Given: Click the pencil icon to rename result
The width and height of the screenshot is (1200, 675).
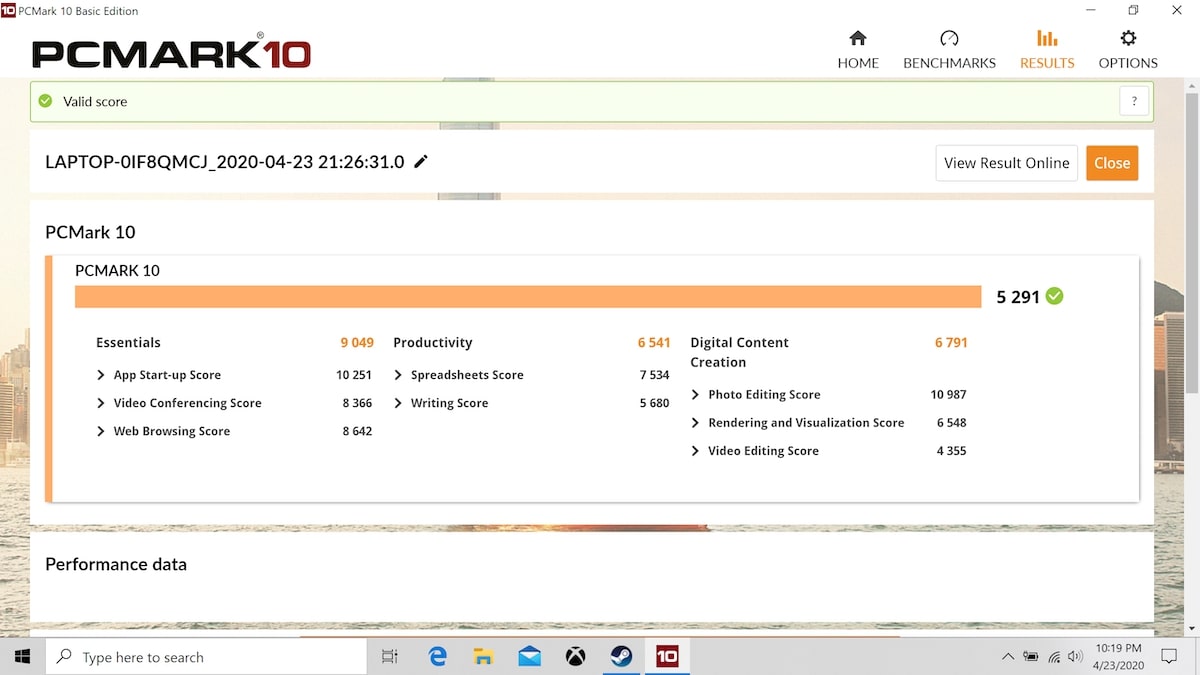Looking at the screenshot, I should click(421, 162).
